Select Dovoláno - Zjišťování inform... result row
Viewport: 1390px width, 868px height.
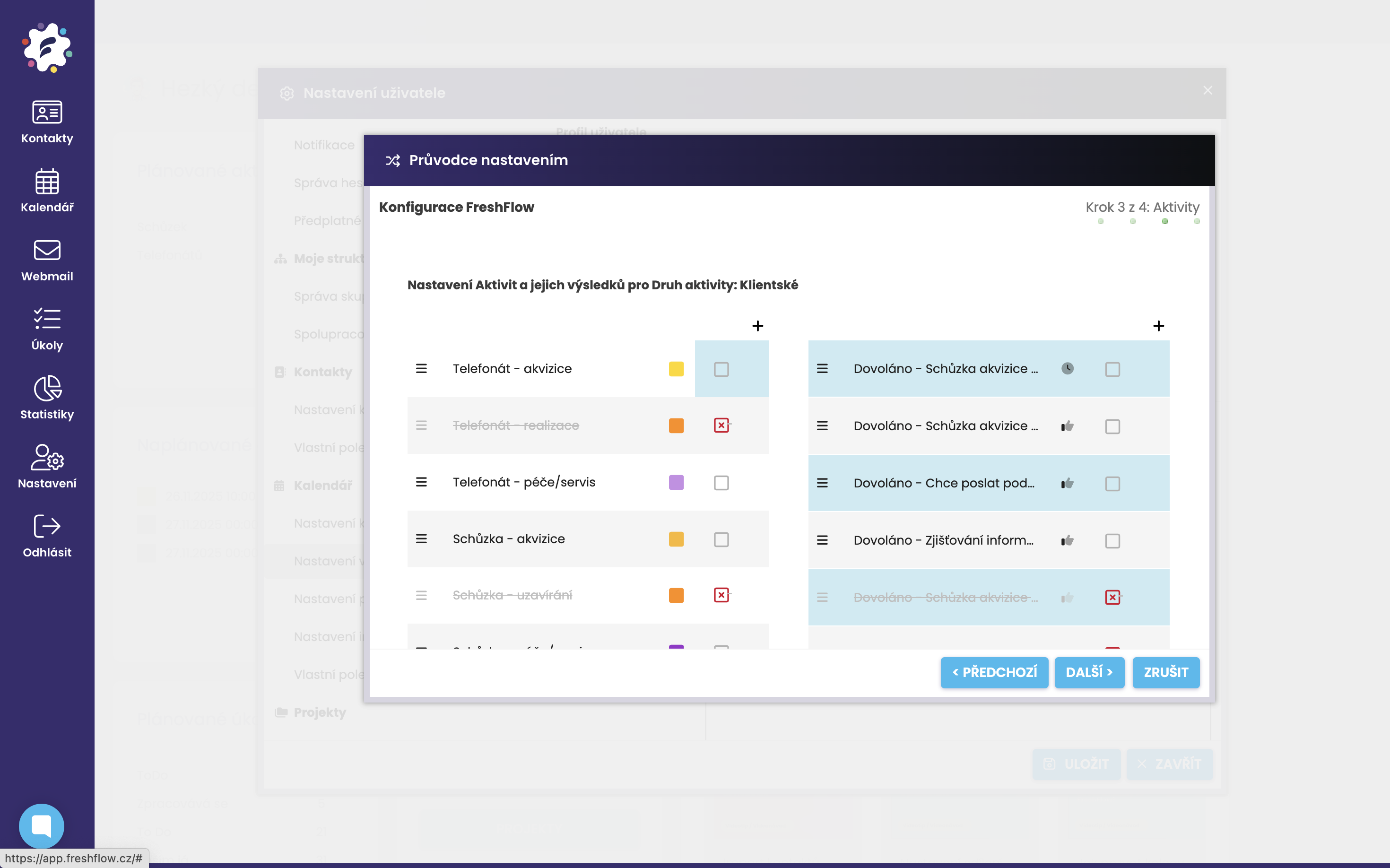(943, 540)
